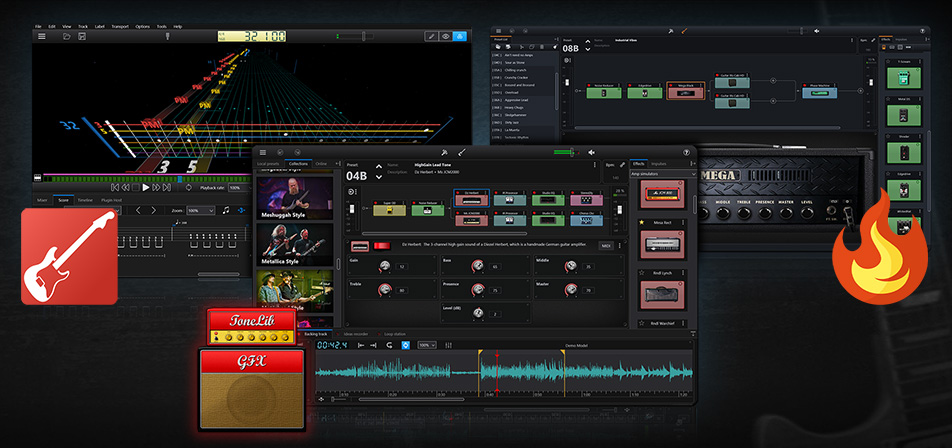Adjust the Presence knob

pos(478,290)
